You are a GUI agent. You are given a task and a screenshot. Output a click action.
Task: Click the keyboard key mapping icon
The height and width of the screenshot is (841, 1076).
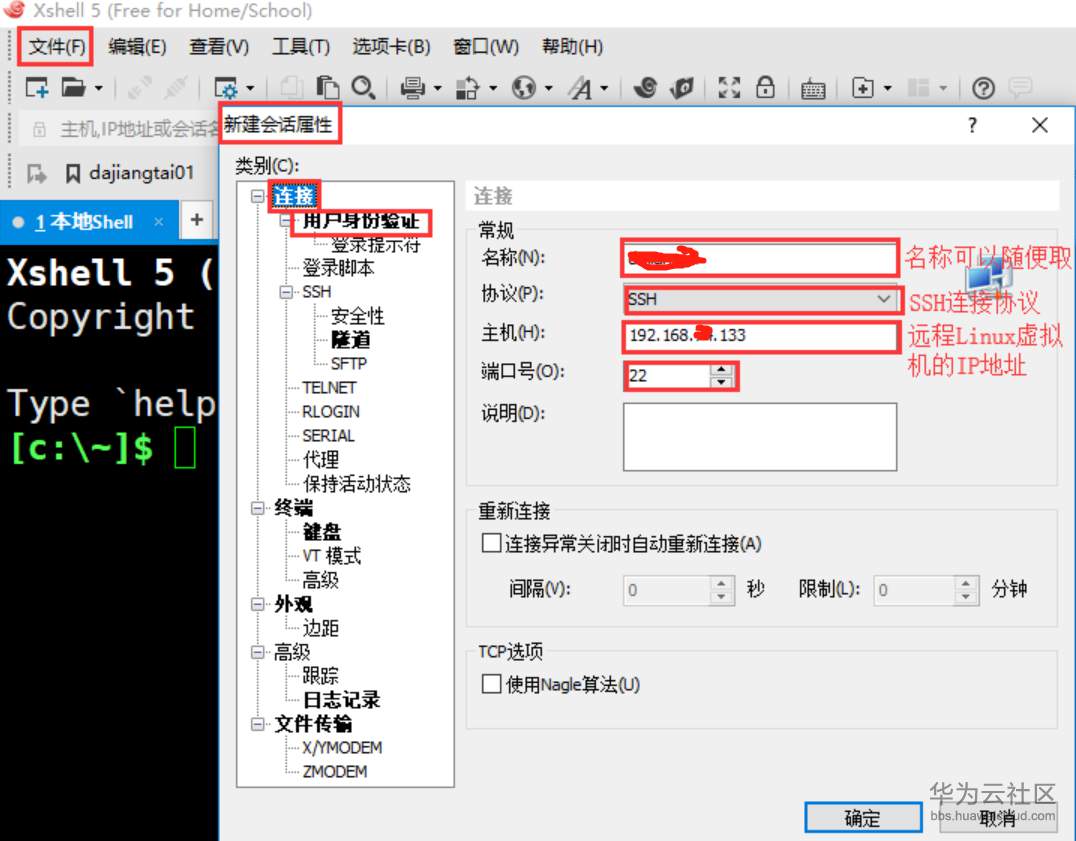coord(812,89)
